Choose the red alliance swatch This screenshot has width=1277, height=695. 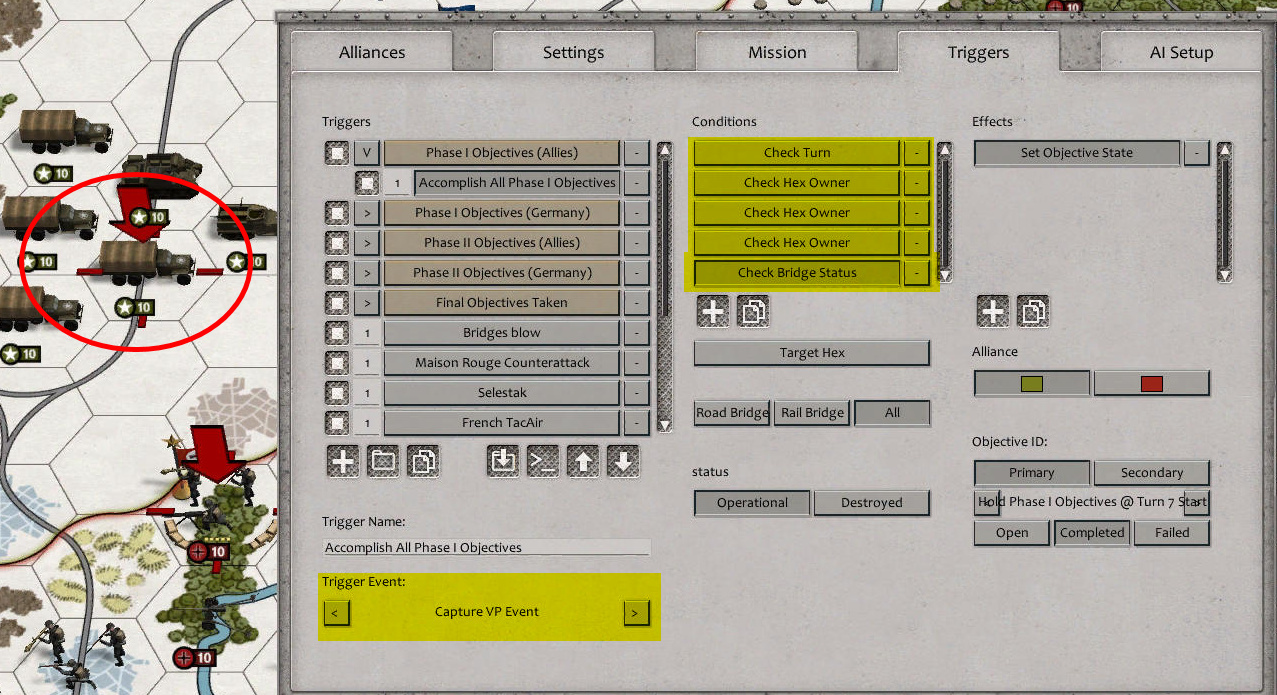[1152, 383]
